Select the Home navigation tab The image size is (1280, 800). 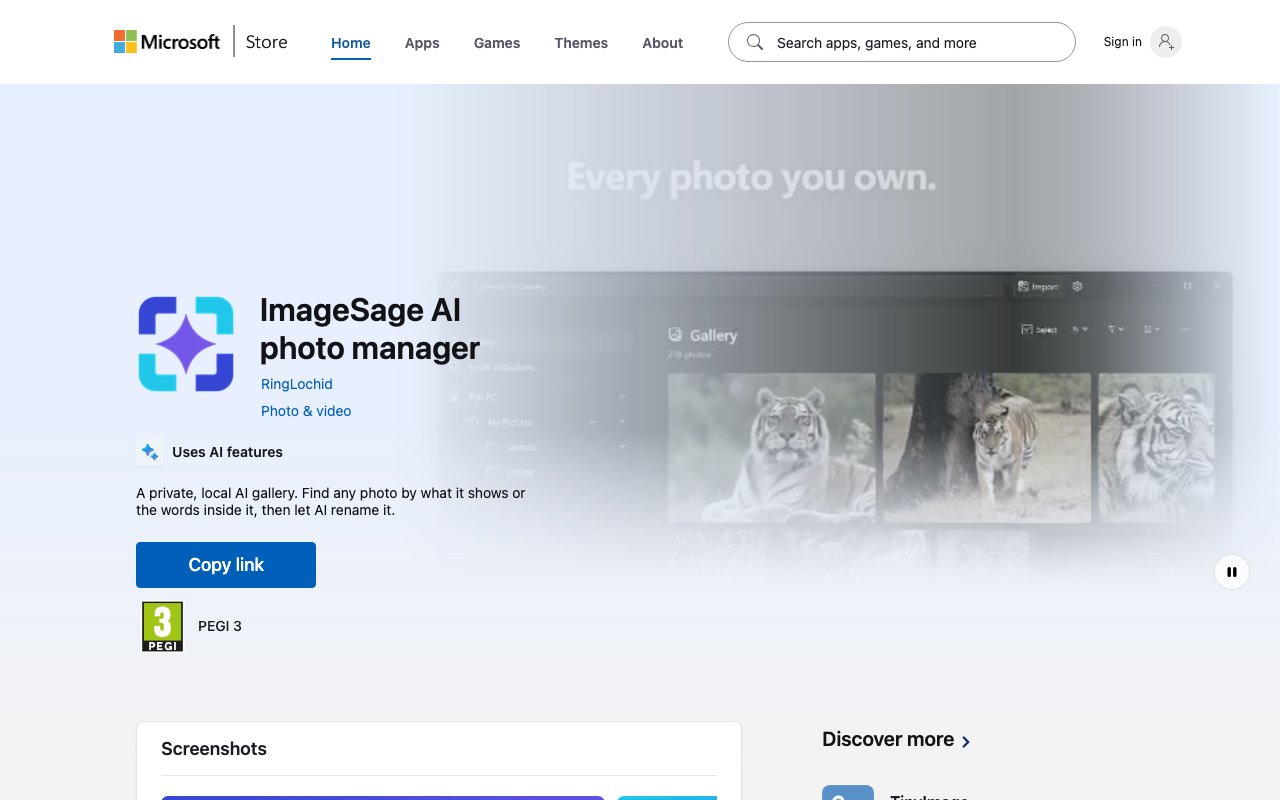(x=351, y=43)
